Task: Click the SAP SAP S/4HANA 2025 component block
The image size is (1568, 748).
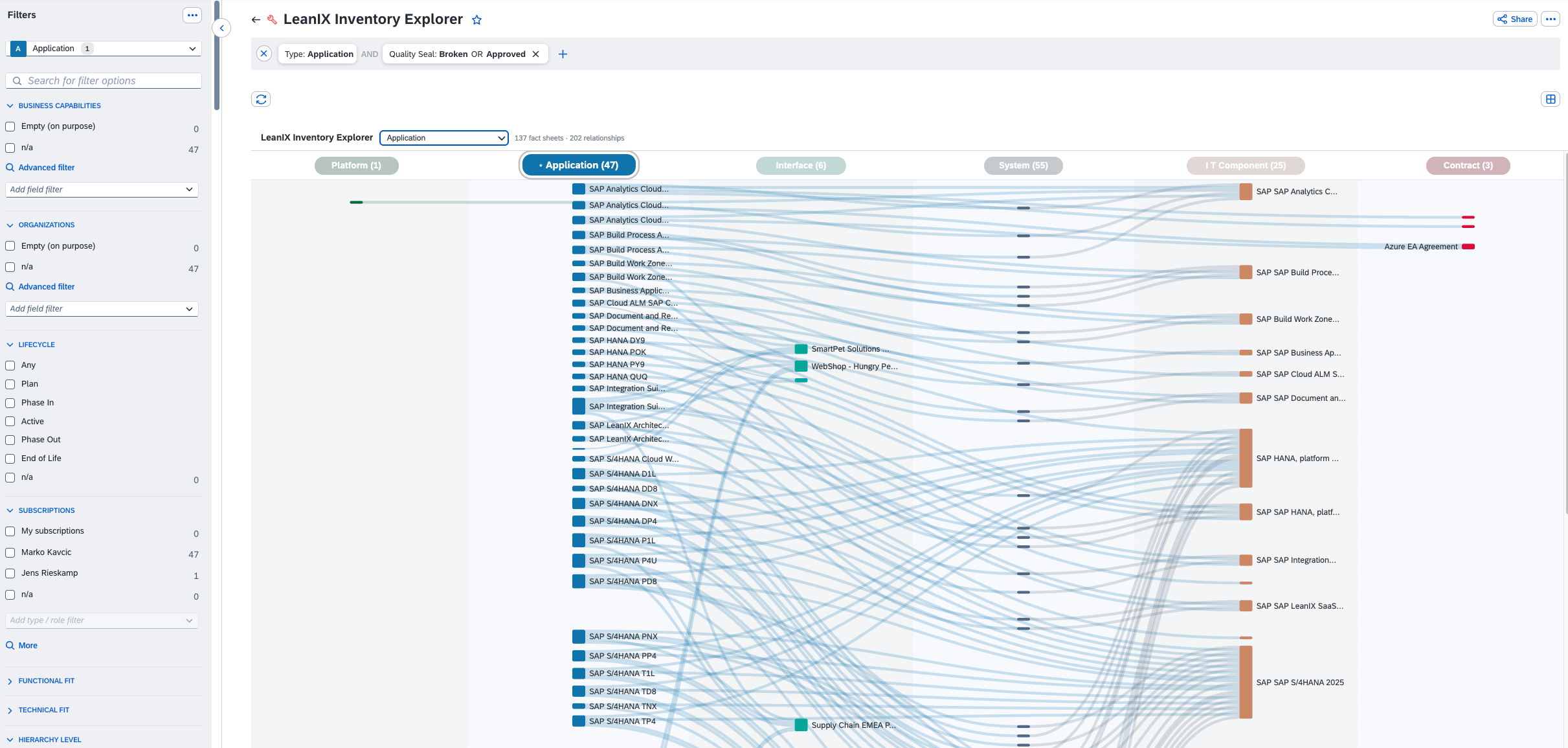Action: (1246, 682)
